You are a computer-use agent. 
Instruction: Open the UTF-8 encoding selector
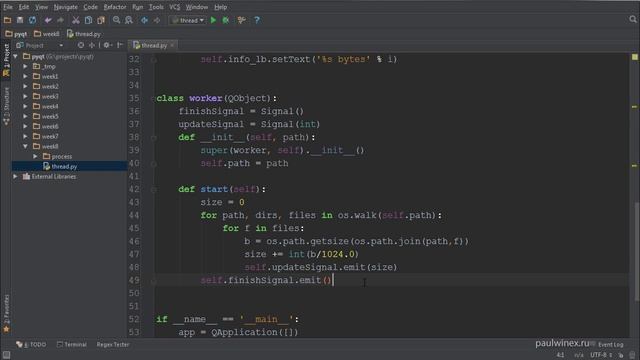[x=601, y=355]
